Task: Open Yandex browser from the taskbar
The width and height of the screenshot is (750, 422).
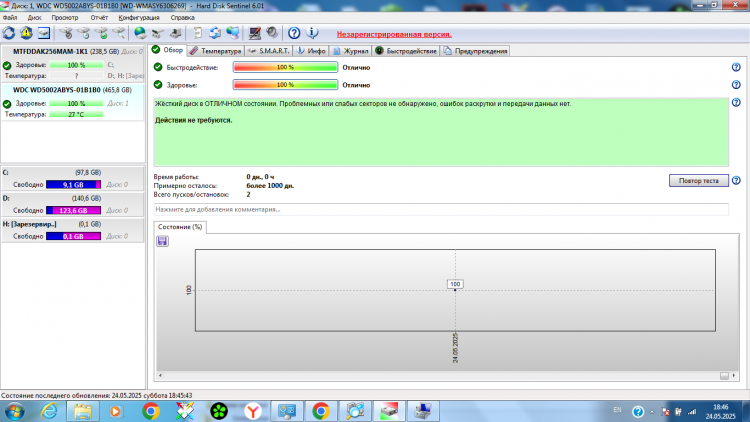Action: coord(253,411)
